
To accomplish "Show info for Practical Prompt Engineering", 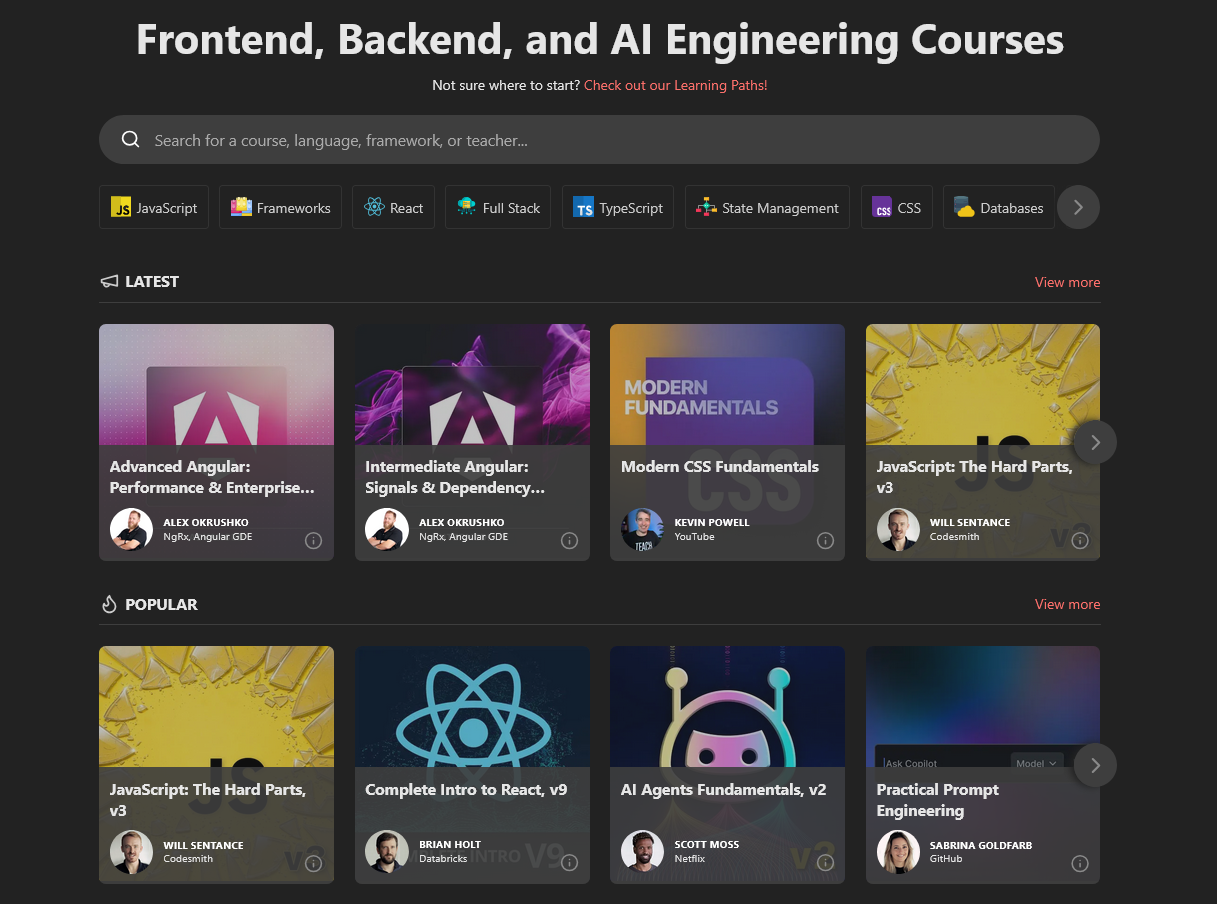I will (x=1080, y=863).
